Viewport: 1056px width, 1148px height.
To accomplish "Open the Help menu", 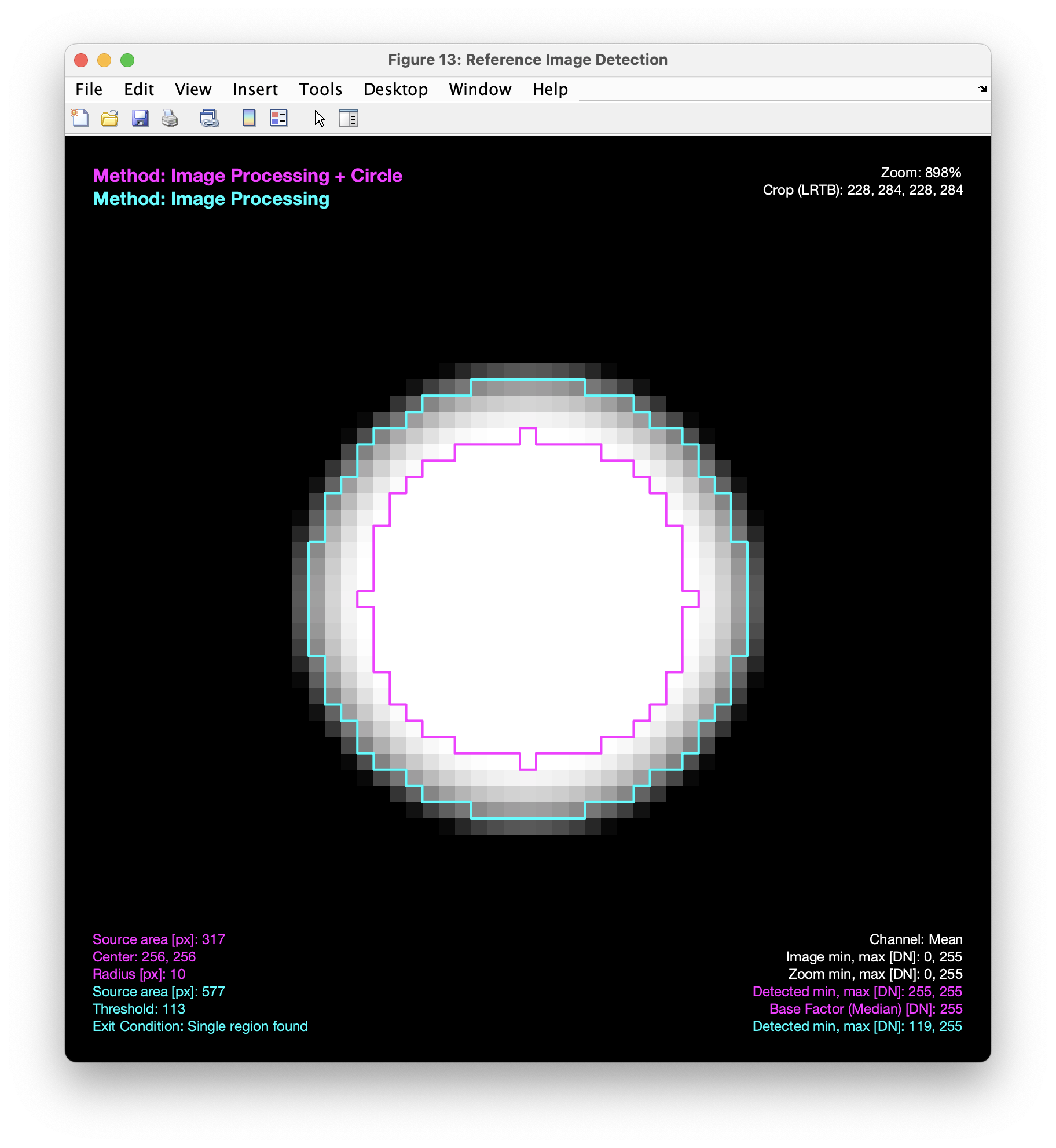I will point(550,89).
